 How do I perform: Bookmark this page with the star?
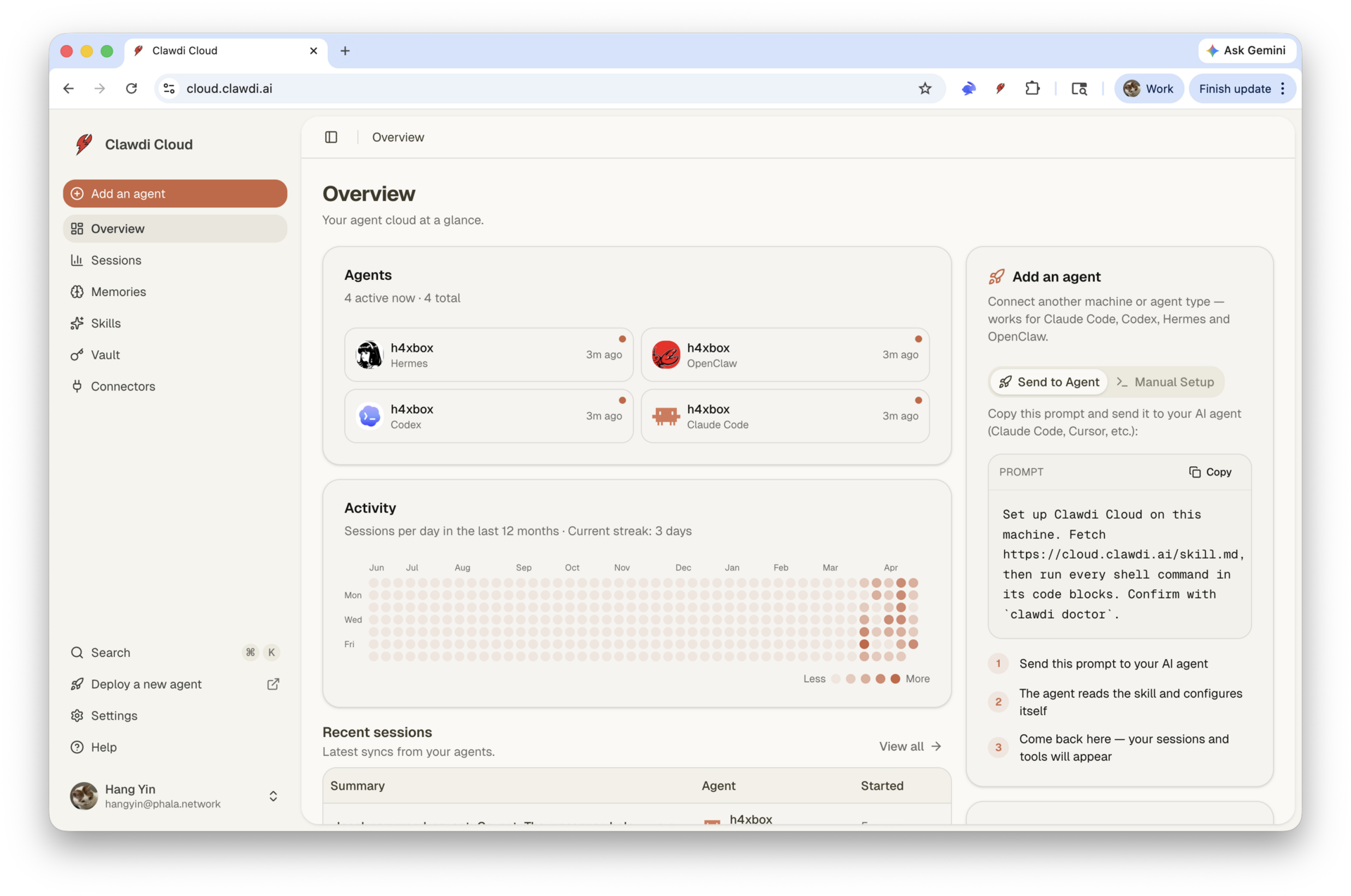point(925,88)
